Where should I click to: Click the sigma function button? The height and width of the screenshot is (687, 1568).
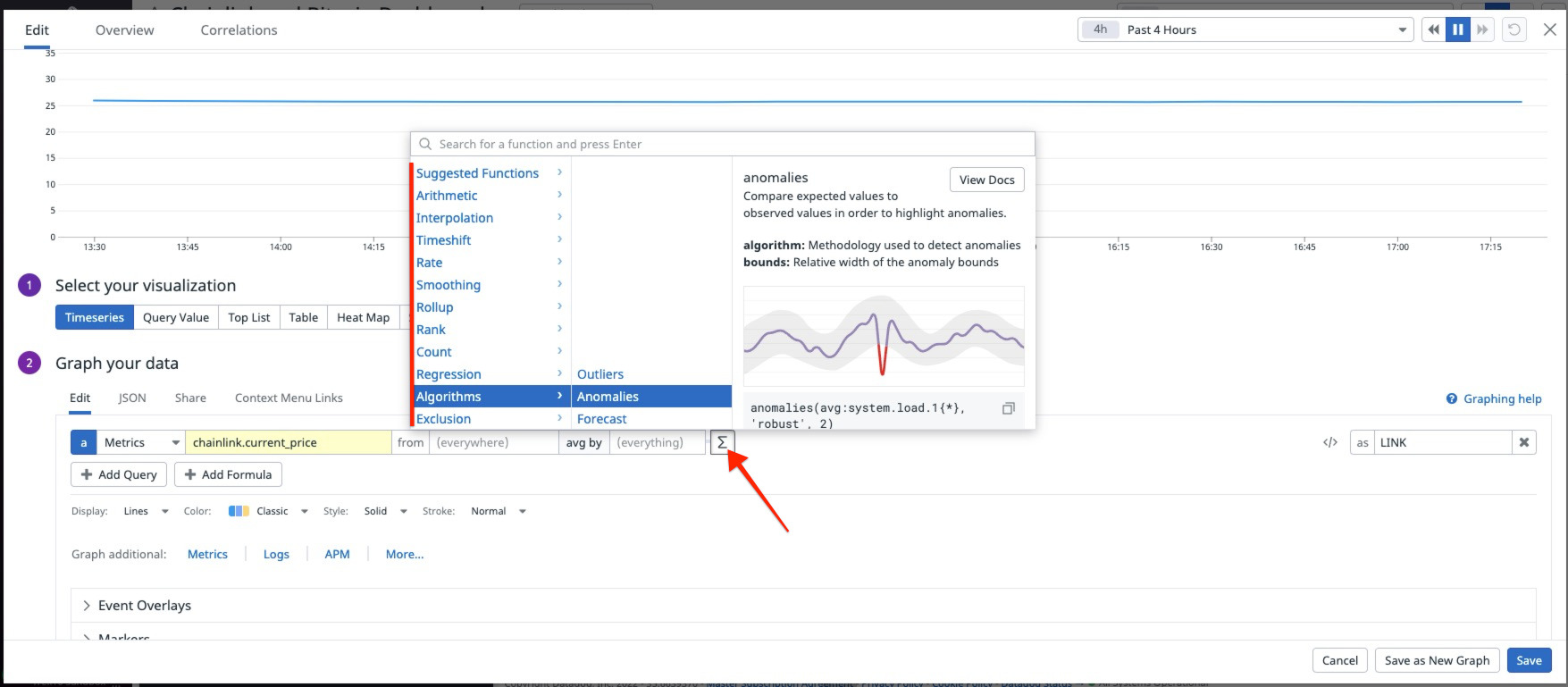pos(722,442)
